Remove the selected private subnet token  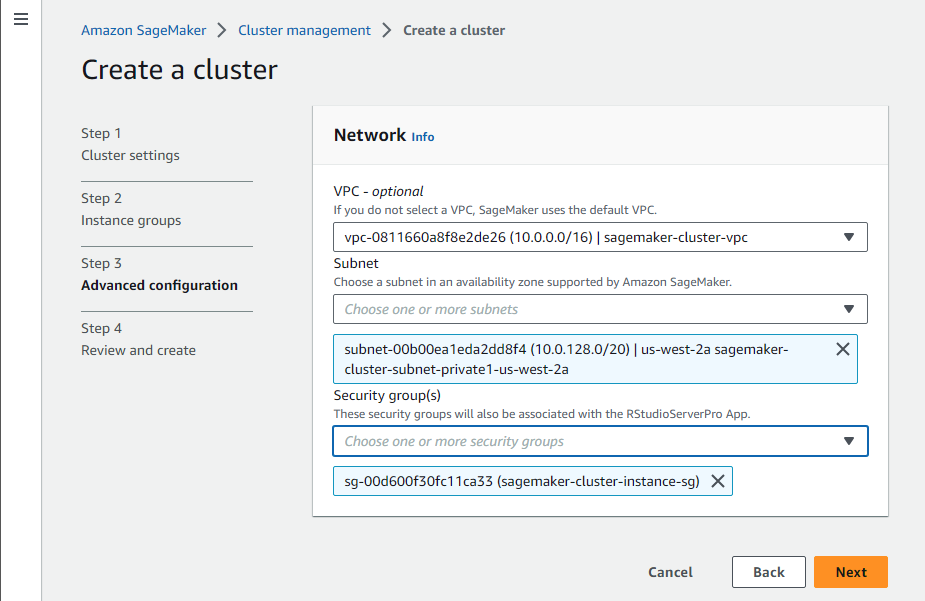coord(843,349)
